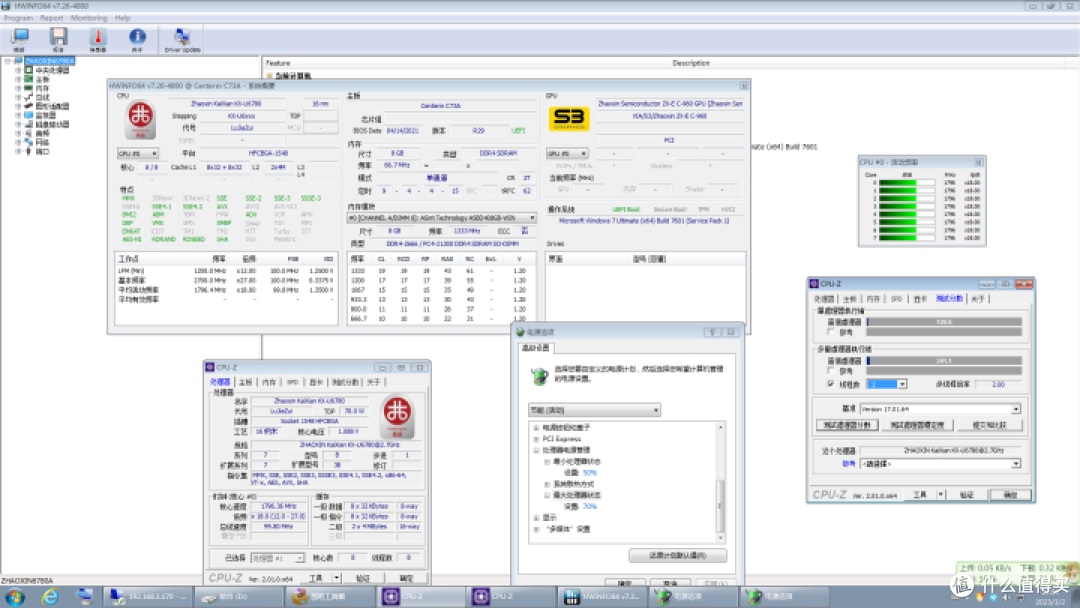Open the 软件 (D:) drive taskbar button
This screenshot has height=608, width=1080.
[238, 596]
